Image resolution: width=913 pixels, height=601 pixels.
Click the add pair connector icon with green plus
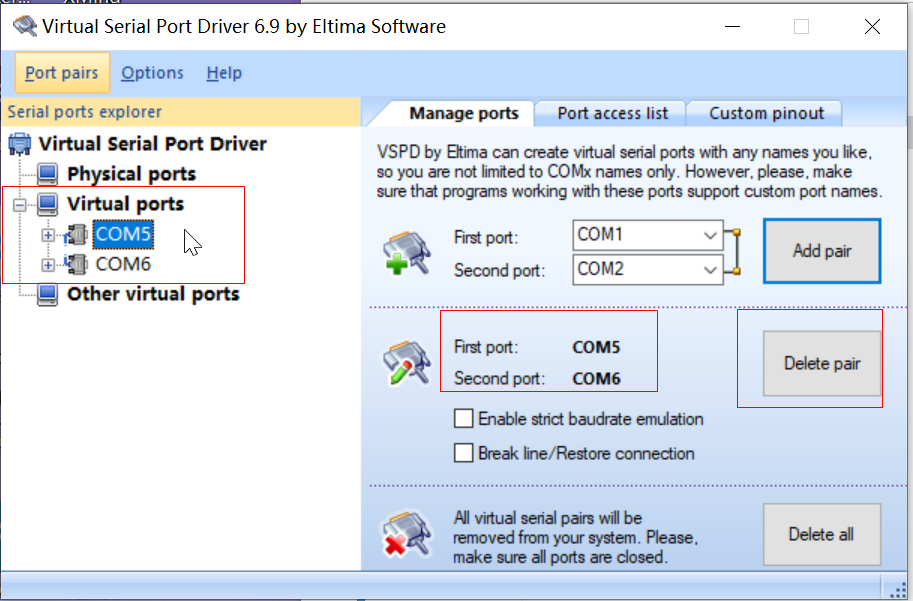coord(406,253)
